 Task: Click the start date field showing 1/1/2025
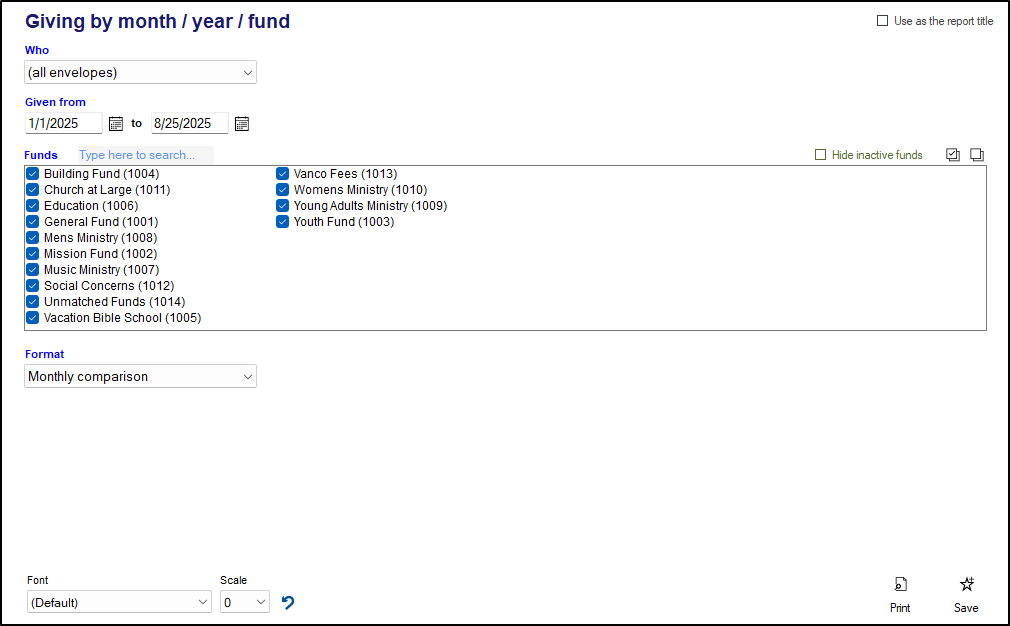click(x=63, y=123)
